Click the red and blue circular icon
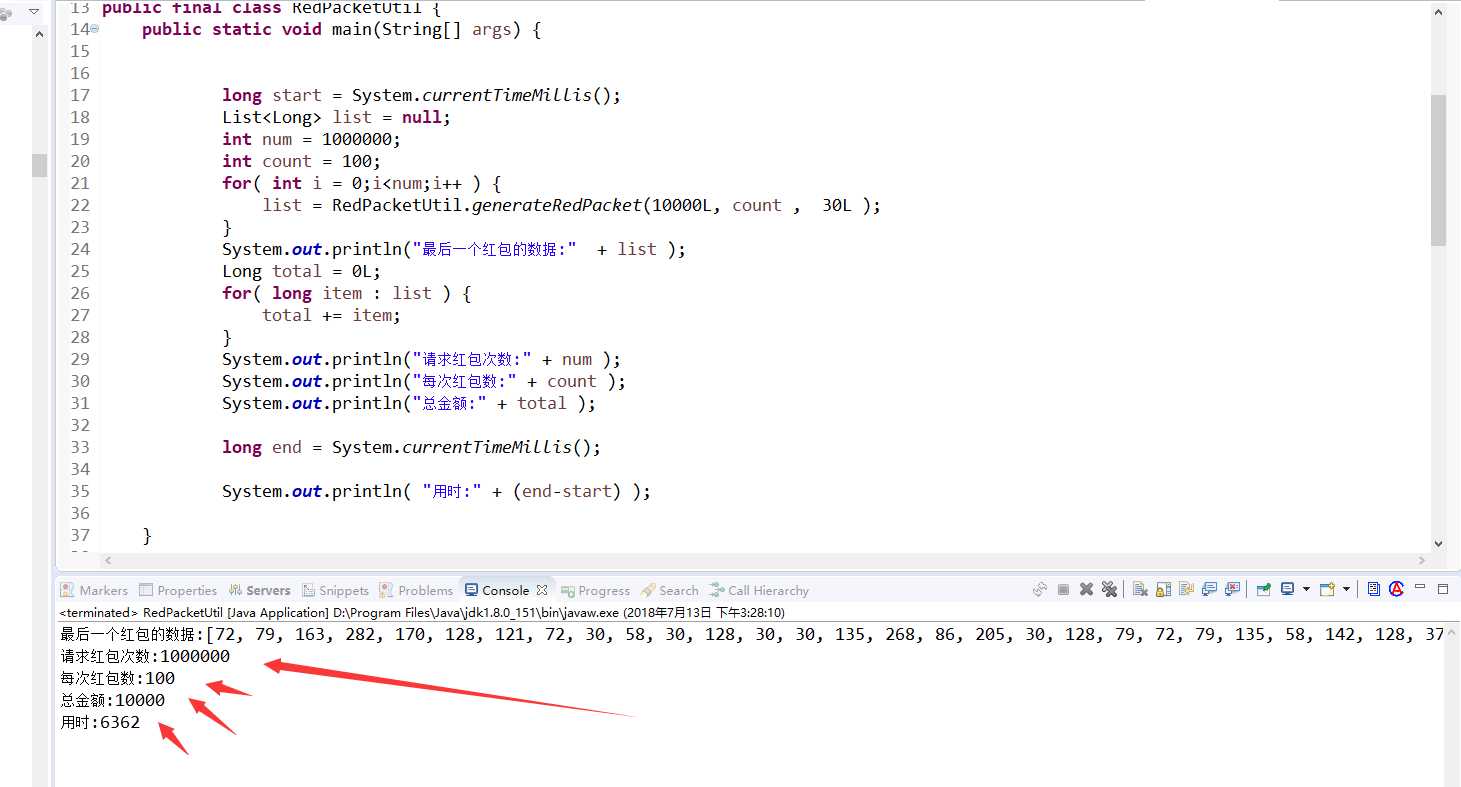The height and width of the screenshot is (787, 1461). point(1396,589)
